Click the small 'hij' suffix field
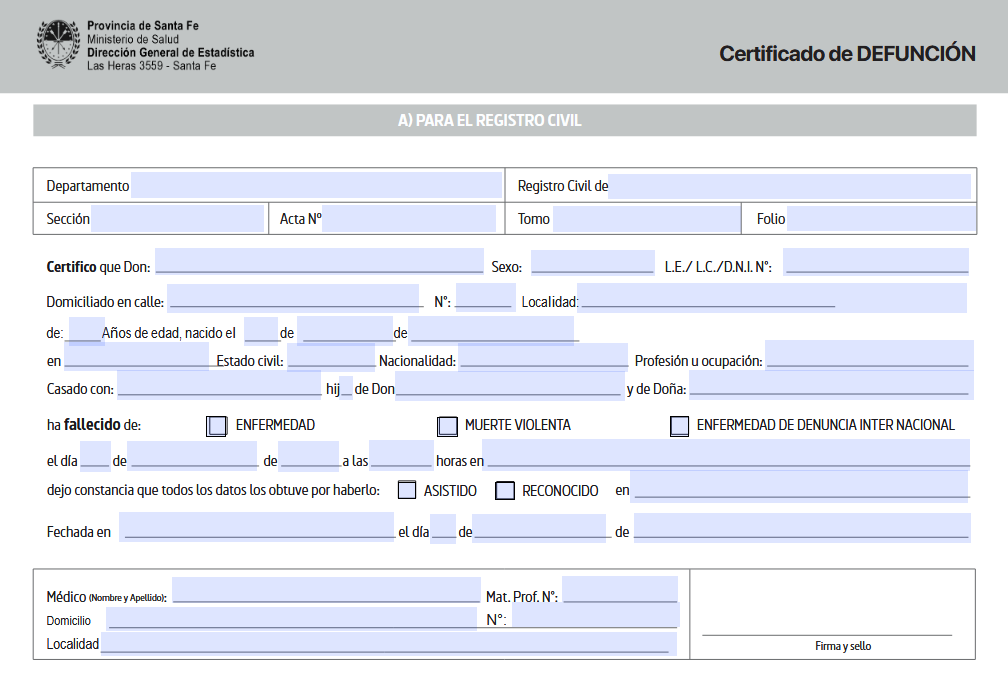The width and height of the screenshot is (1008, 698). 346,388
